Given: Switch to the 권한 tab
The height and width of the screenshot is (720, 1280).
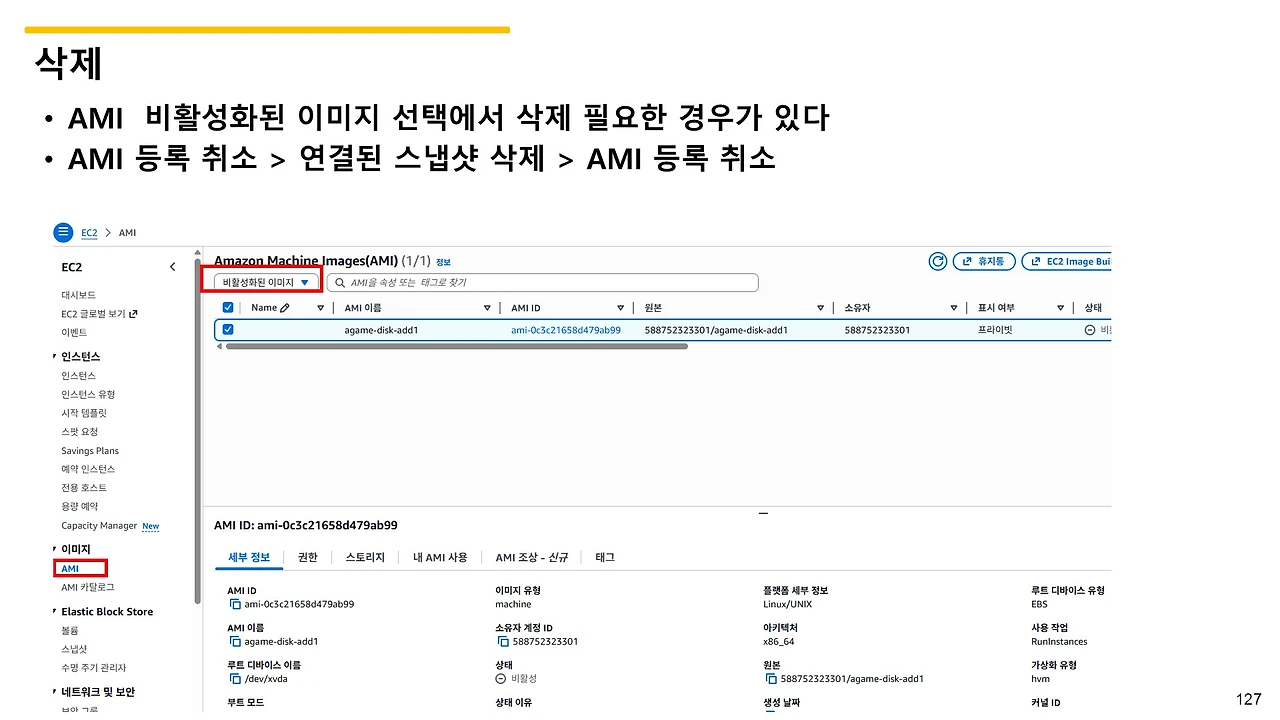Looking at the screenshot, I should tap(307, 557).
